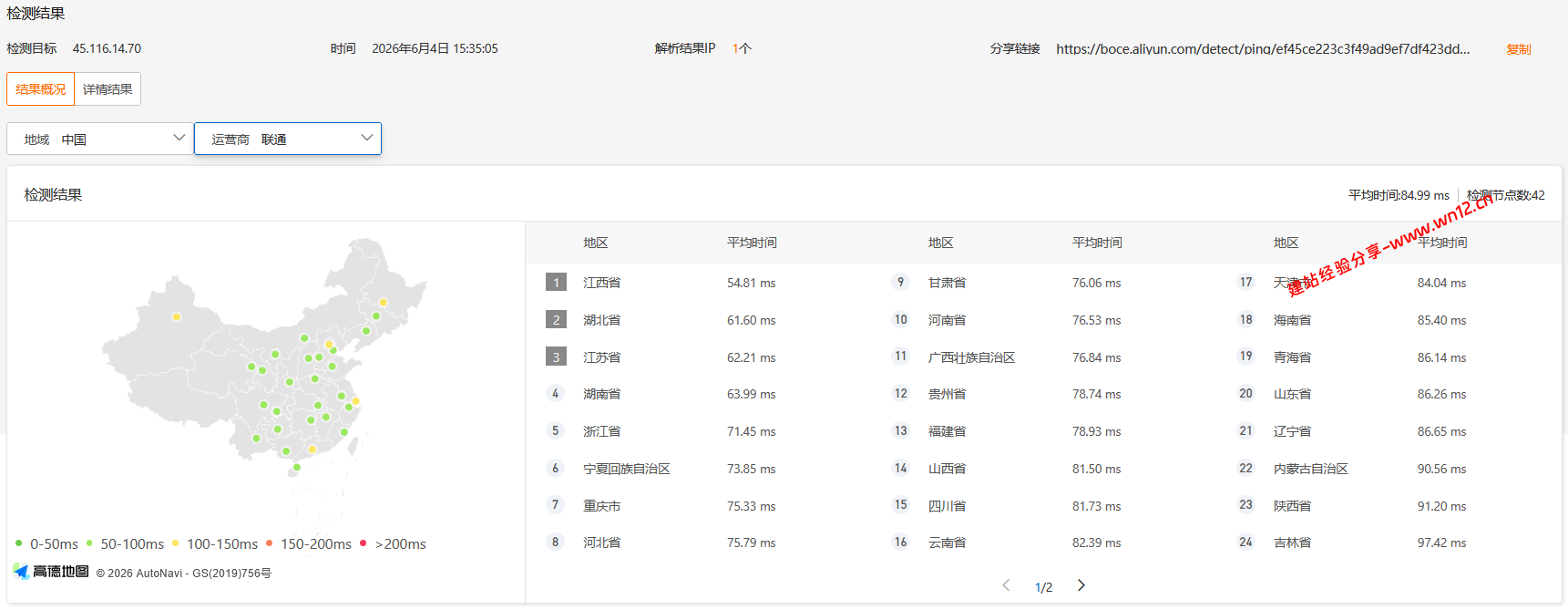Click the 吉林省 region cell
1568x610 pixels.
point(1293,543)
